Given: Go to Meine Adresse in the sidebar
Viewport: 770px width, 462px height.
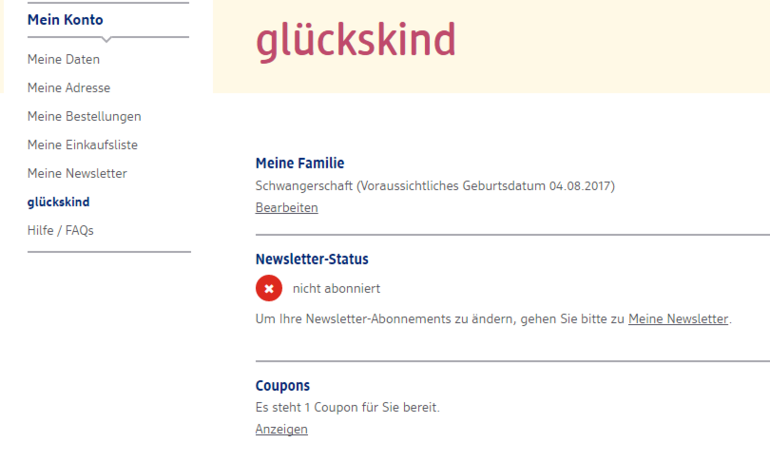Looking at the screenshot, I should [68, 88].
